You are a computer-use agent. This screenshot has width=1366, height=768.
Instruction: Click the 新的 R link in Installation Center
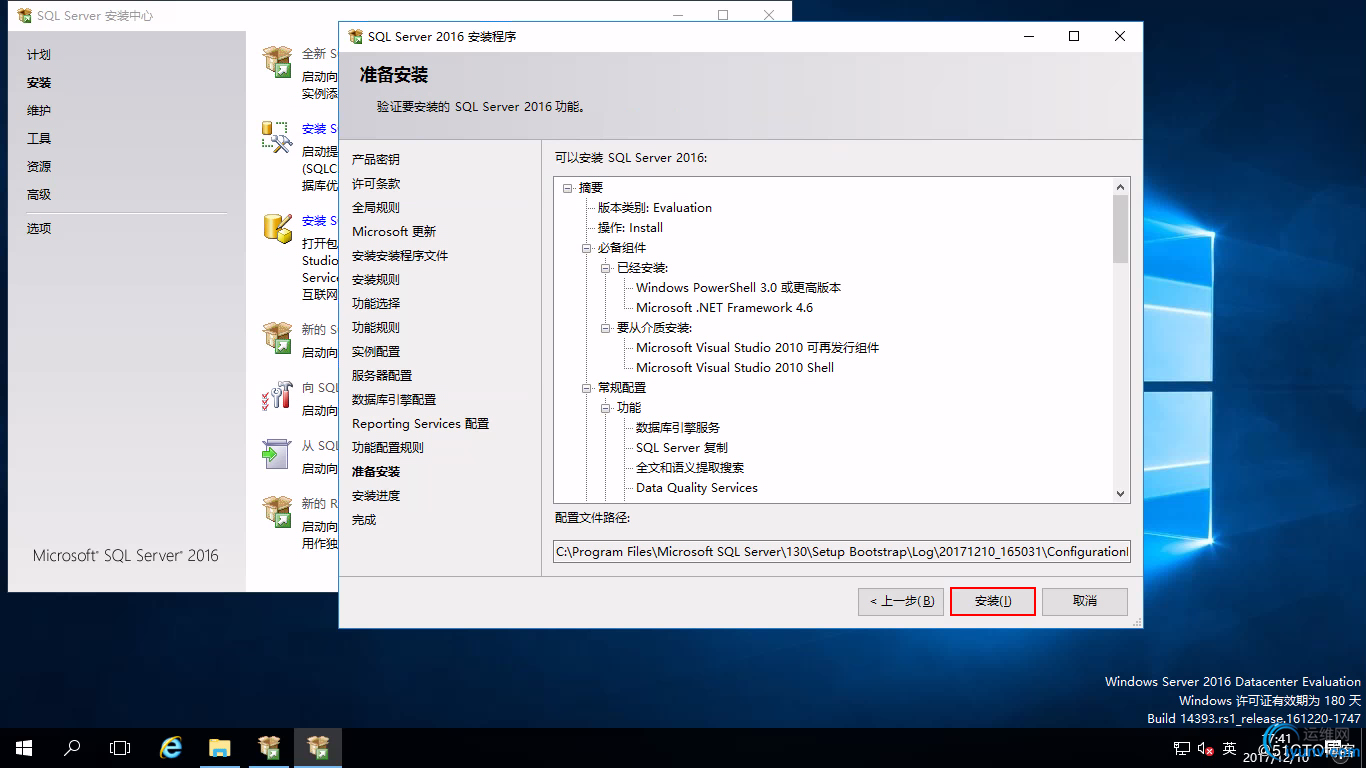[319, 504]
